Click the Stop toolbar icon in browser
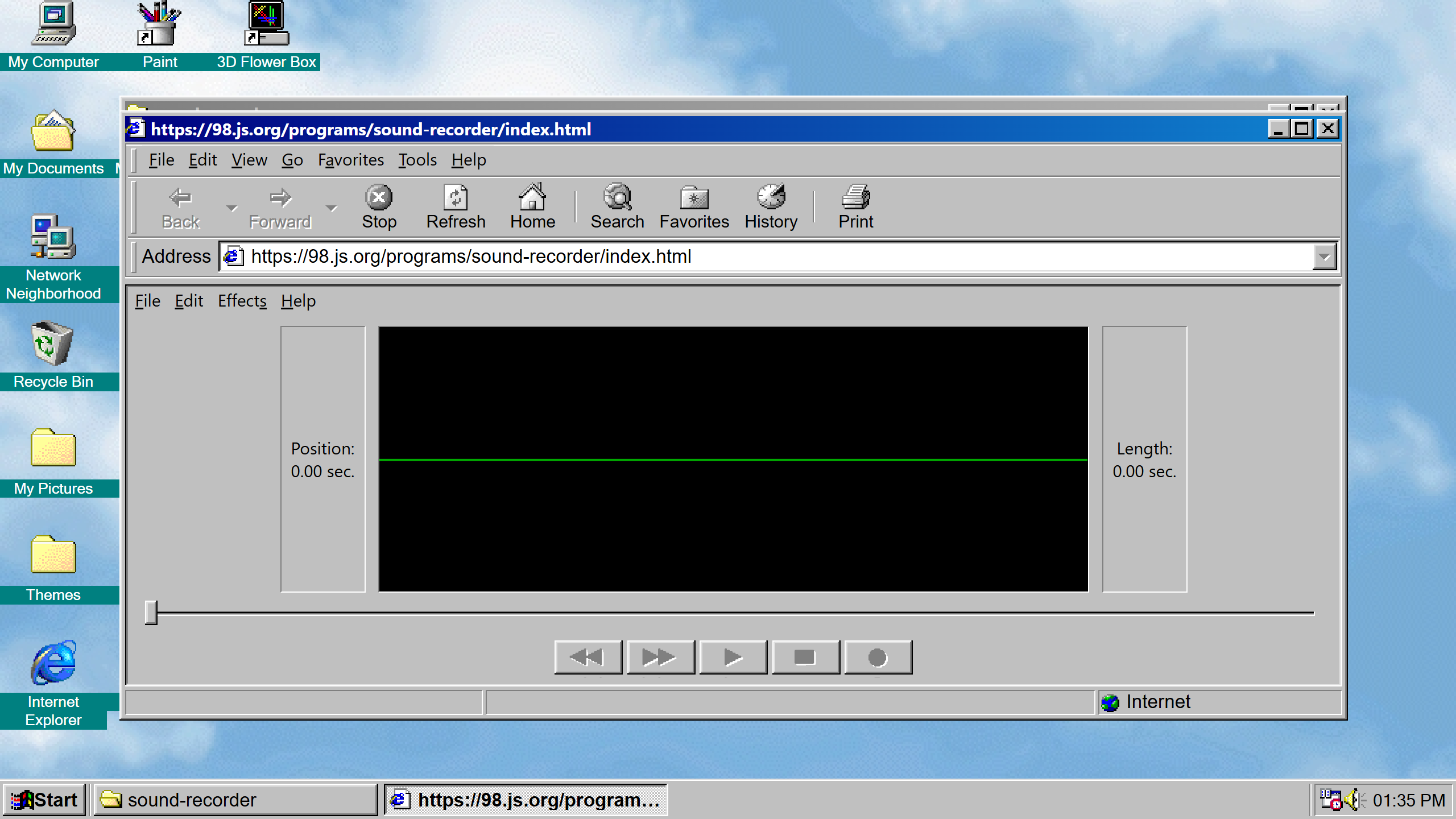Screen dimensions: 1456x819 379,207
